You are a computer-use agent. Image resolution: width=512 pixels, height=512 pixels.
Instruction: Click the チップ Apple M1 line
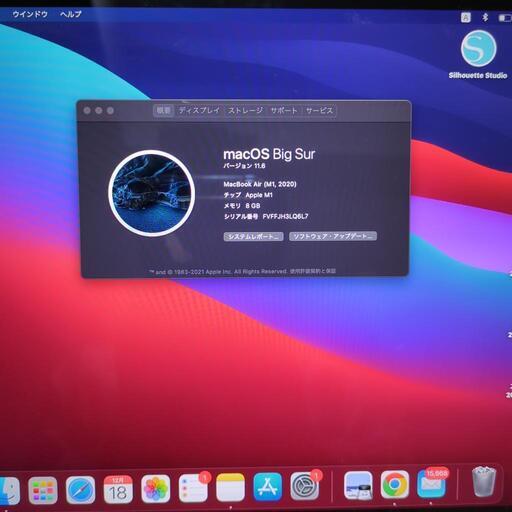[248, 195]
